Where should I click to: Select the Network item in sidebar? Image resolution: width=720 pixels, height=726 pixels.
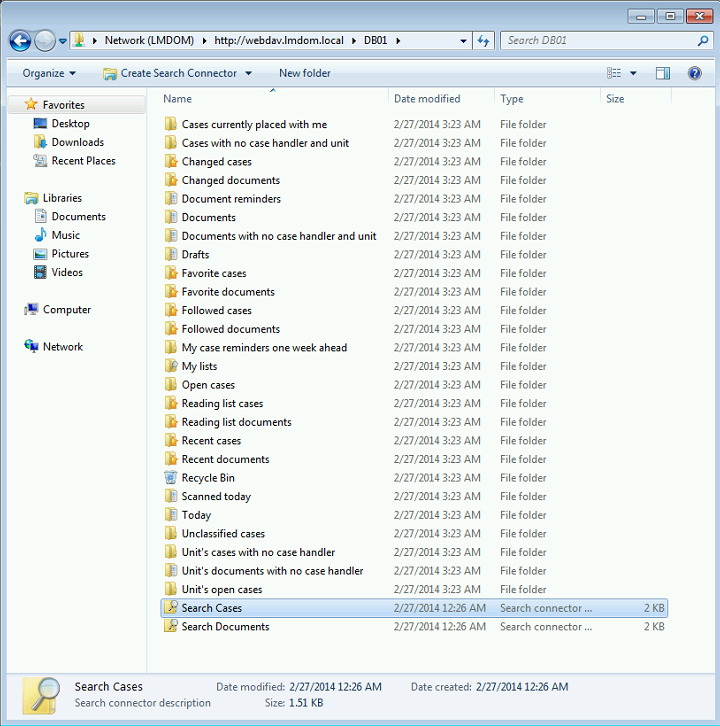click(x=62, y=347)
